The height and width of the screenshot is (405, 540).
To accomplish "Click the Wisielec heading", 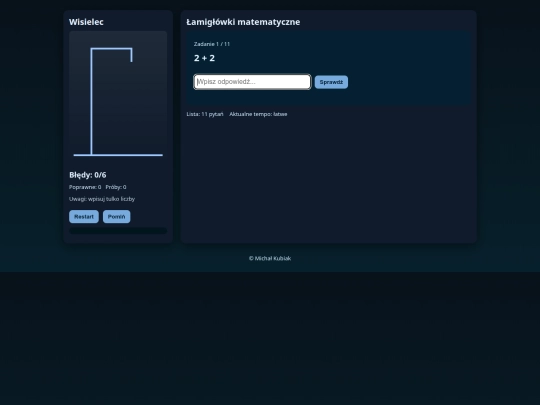I will tap(86, 22).
